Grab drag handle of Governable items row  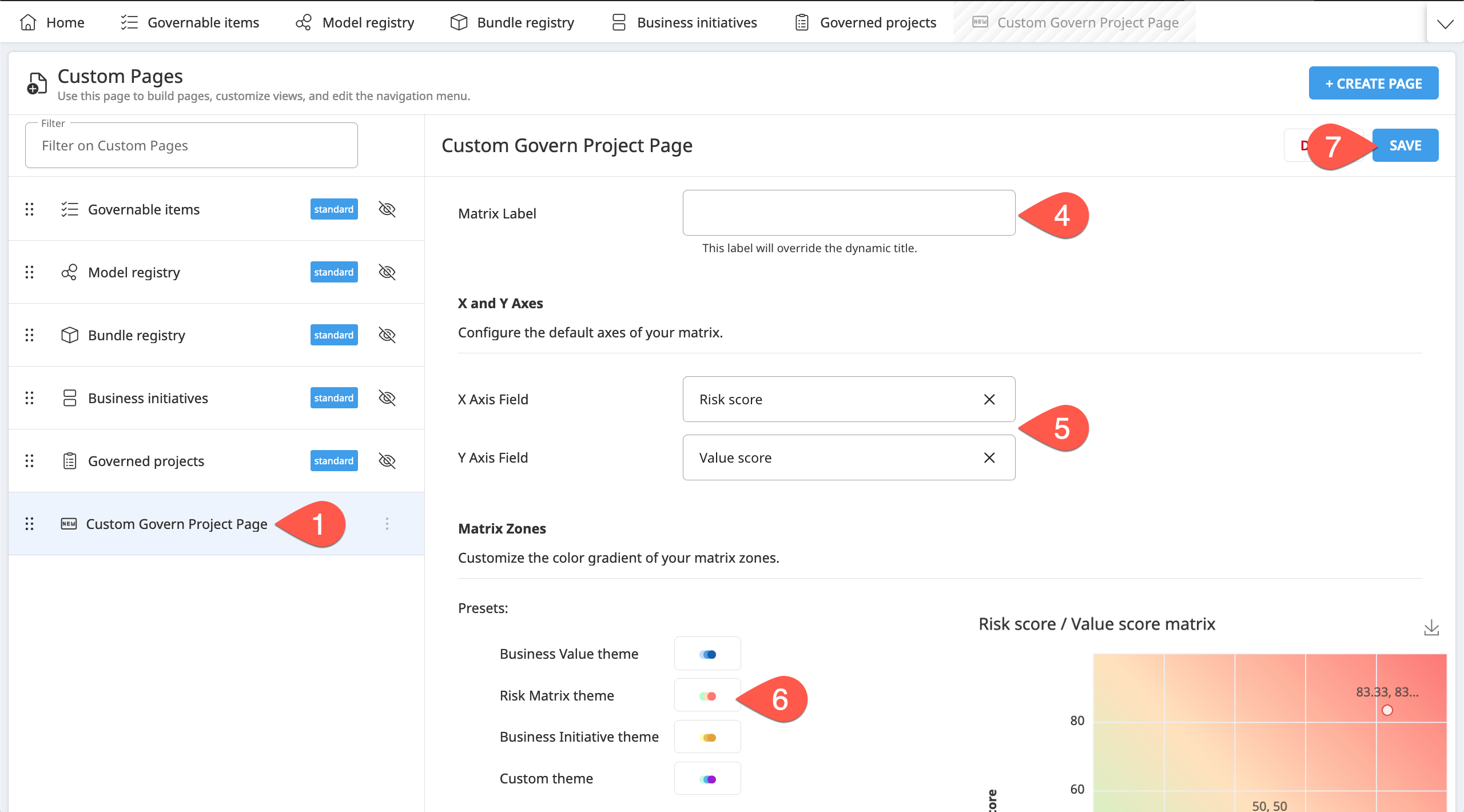click(29, 209)
